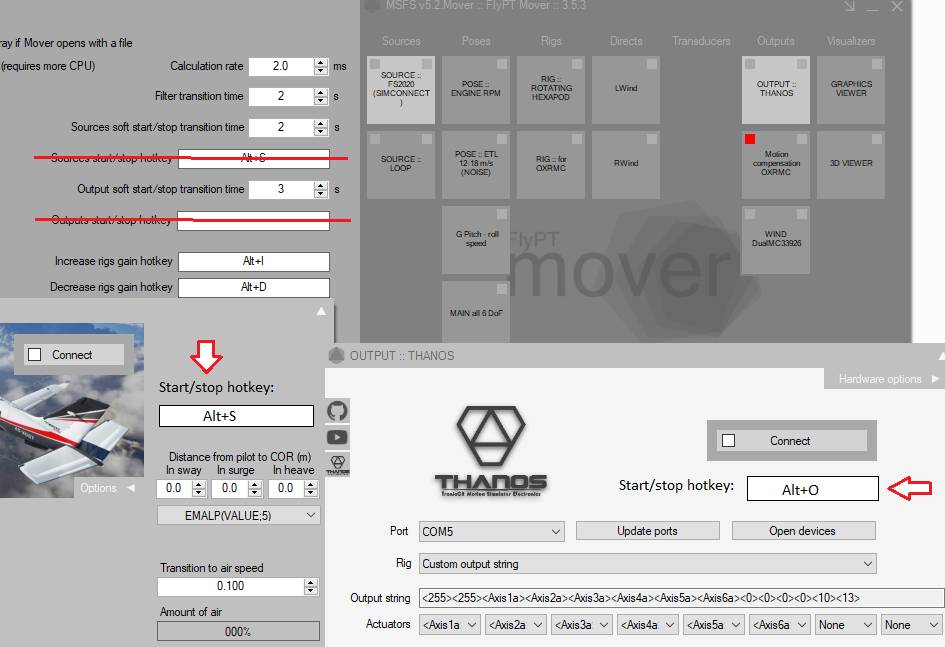This screenshot has width=945, height=647.
Task: Collapse the Options panel arrow
Action: [x=131, y=488]
